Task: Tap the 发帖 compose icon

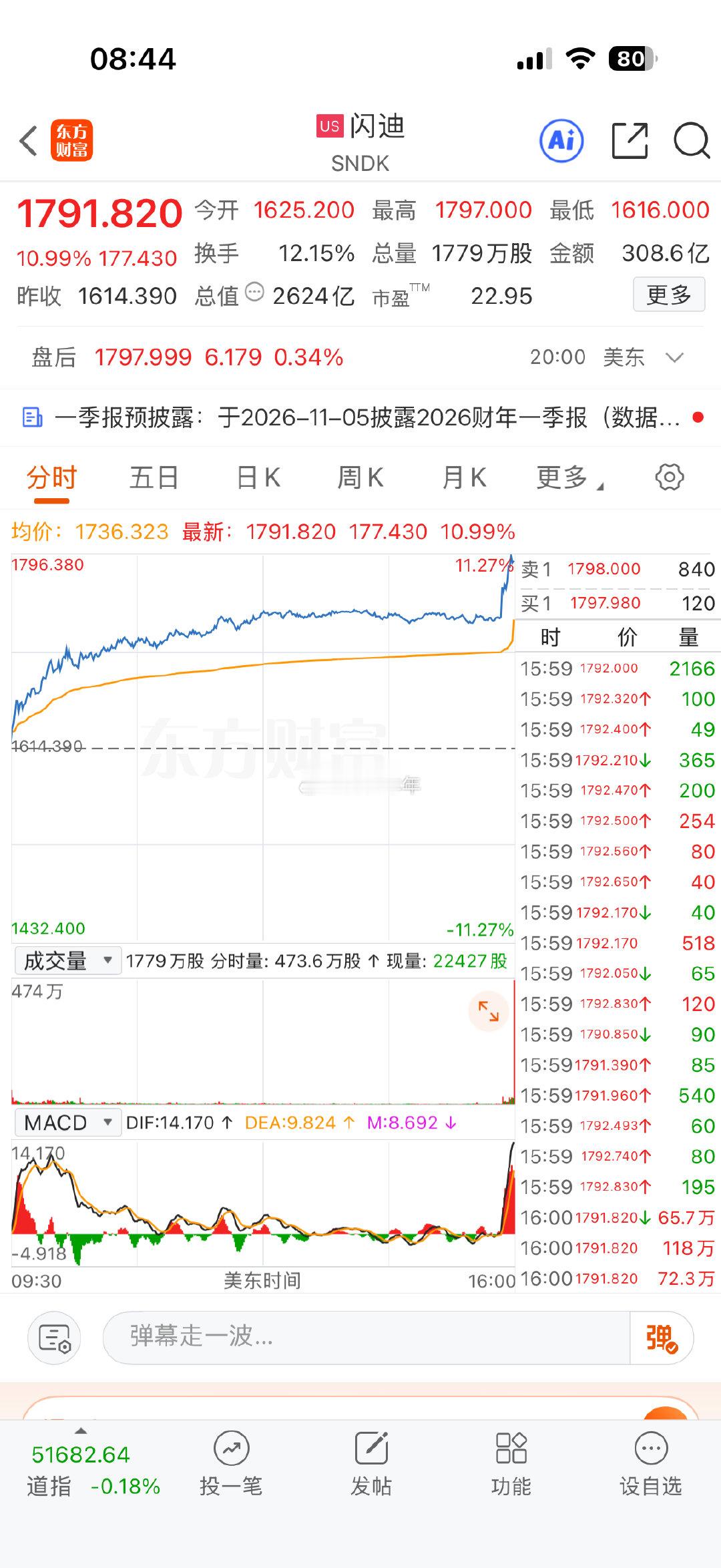Action: click(371, 1448)
